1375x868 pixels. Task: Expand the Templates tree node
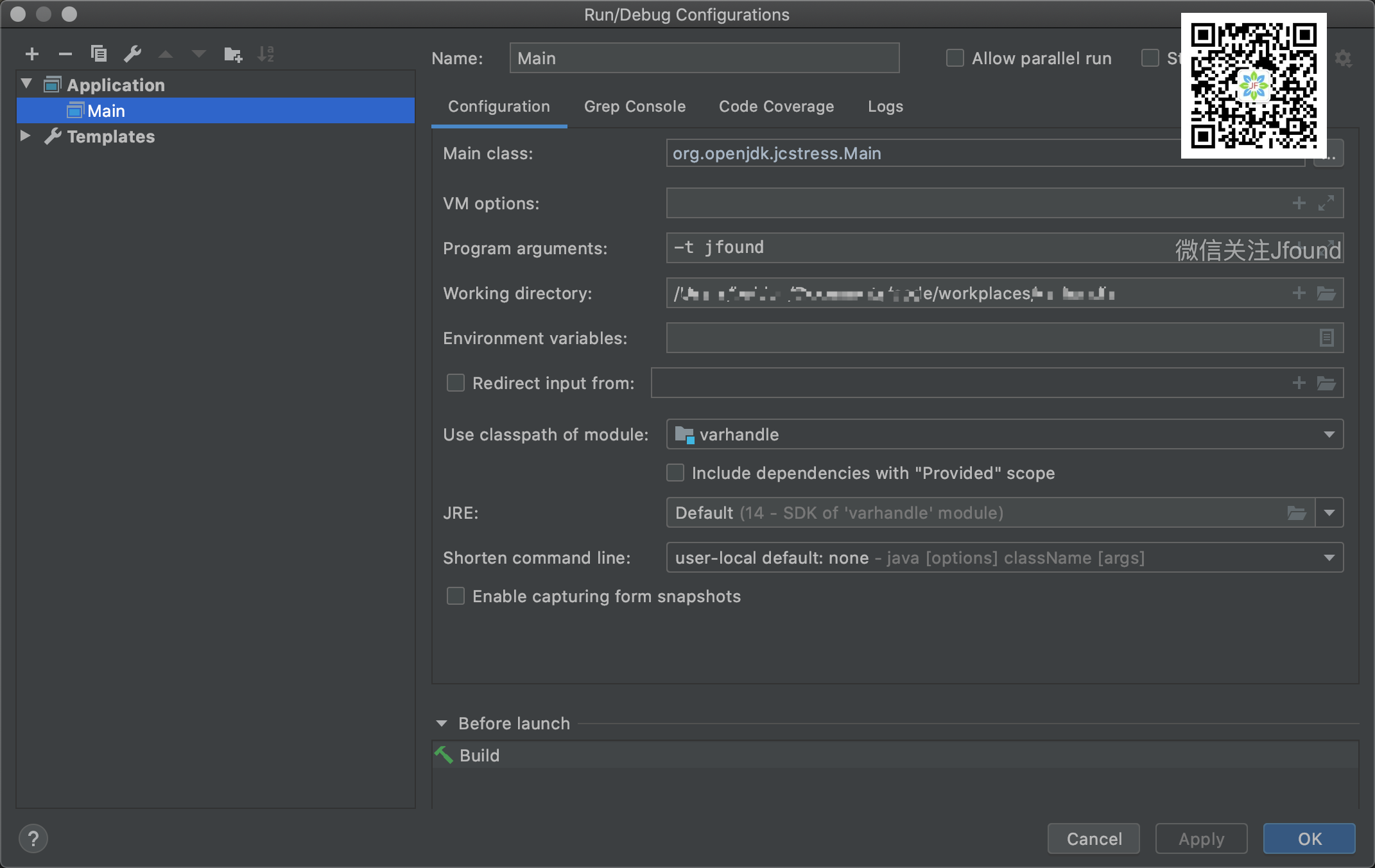[x=25, y=136]
